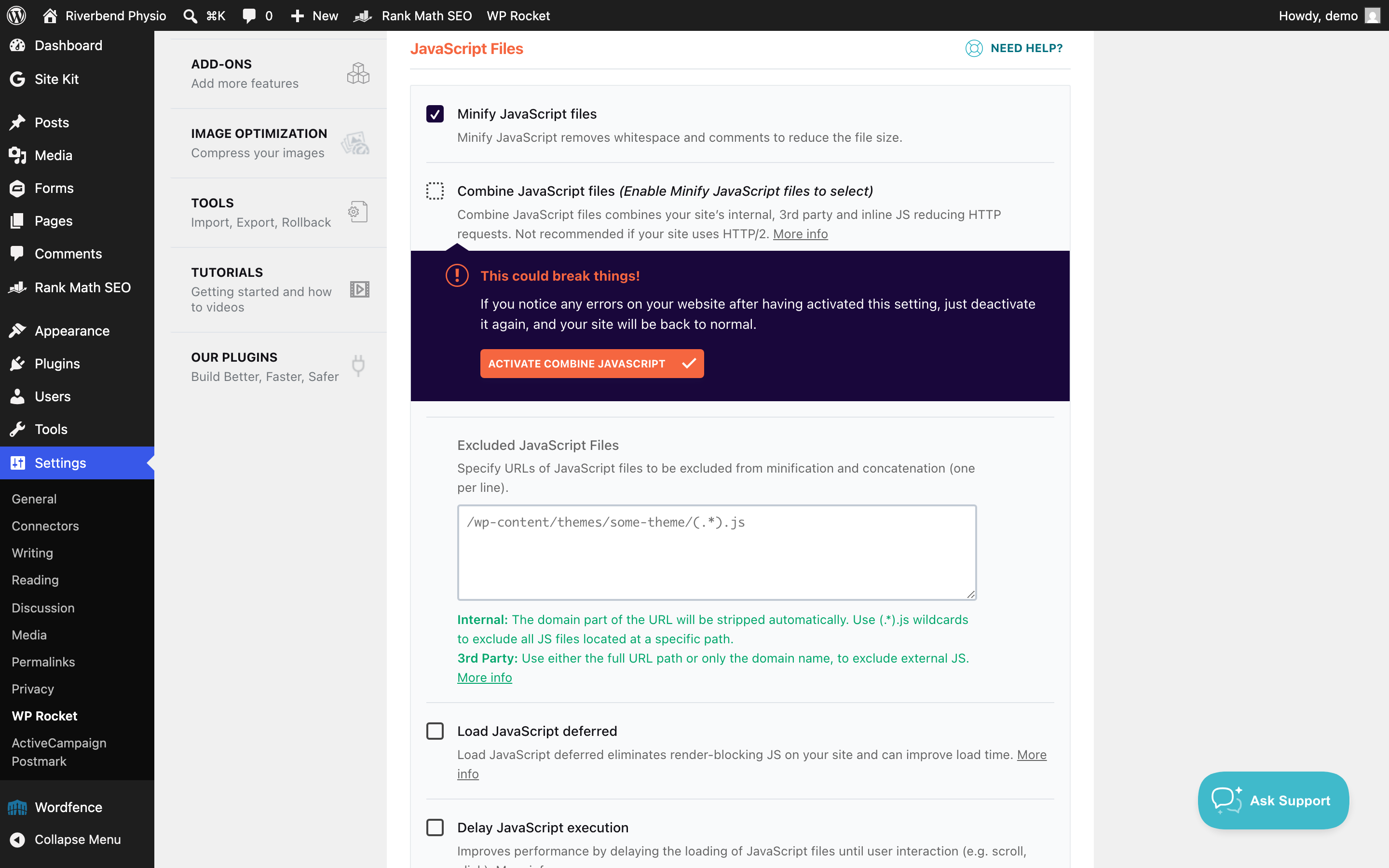Click the Media sidebar icon

point(17,155)
